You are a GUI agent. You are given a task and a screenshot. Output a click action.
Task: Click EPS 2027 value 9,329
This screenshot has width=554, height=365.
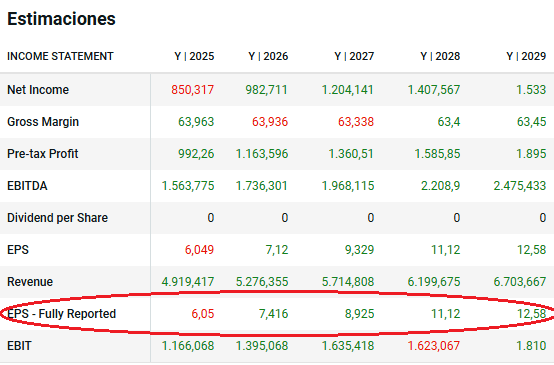click(x=359, y=250)
